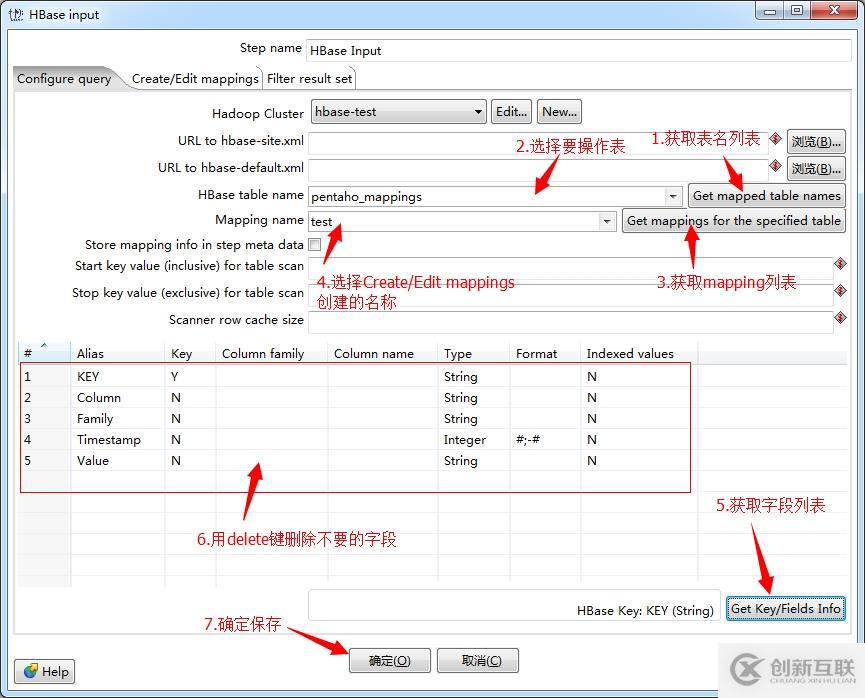Click the Help globe icon
Viewport: 865px width, 698px height.
pyautogui.click(x=31, y=671)
